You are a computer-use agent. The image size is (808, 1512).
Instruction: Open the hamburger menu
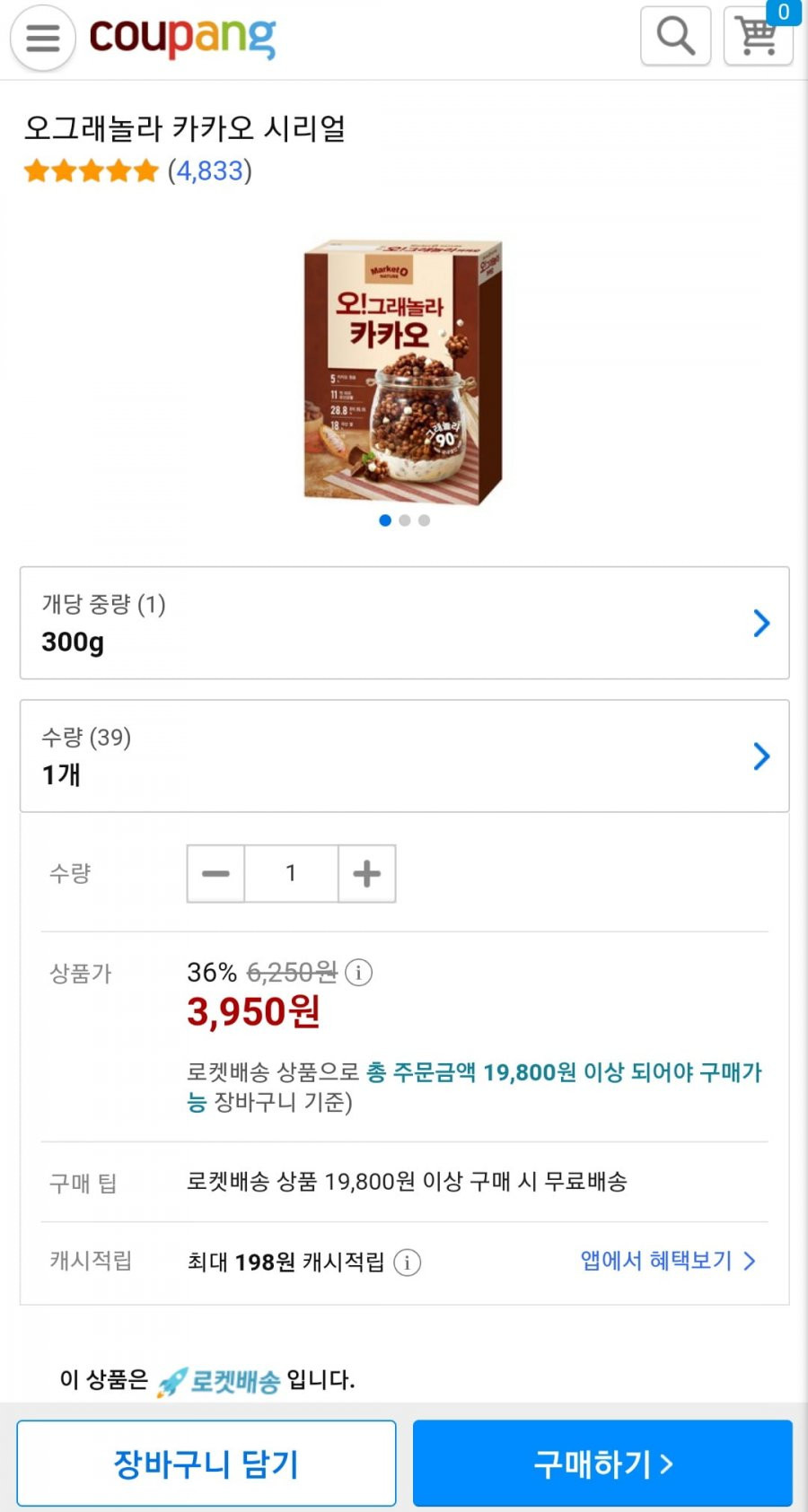(x=42, y=38)
